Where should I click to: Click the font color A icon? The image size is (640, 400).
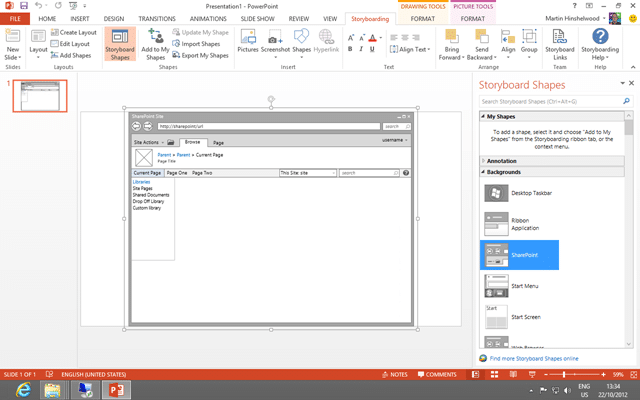[372, 38]
